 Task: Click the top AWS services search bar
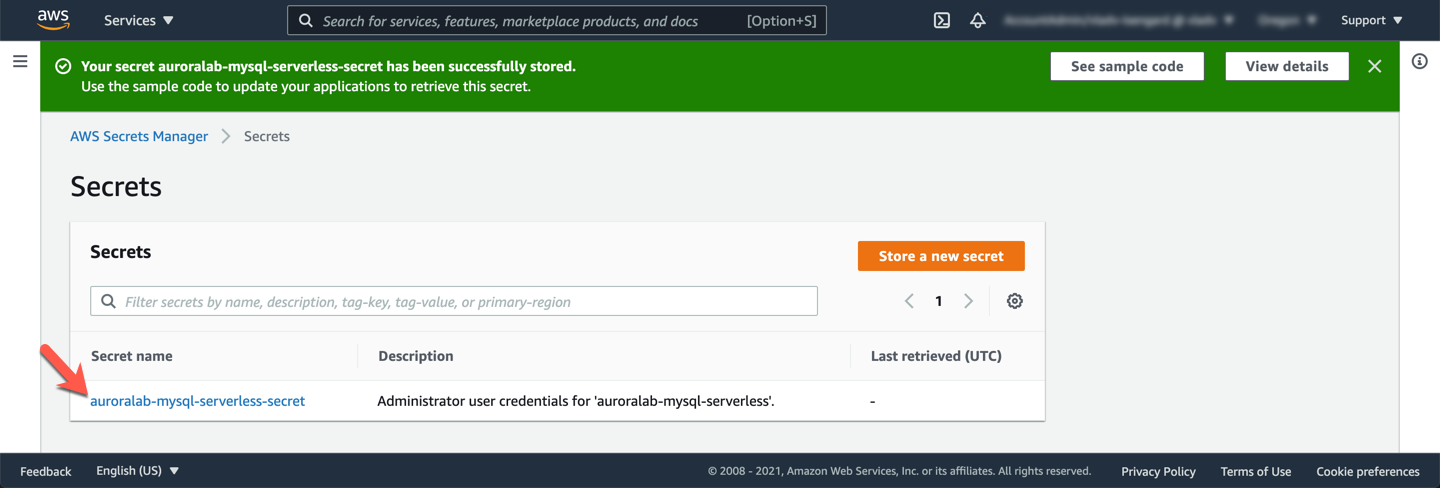point(556,20)
